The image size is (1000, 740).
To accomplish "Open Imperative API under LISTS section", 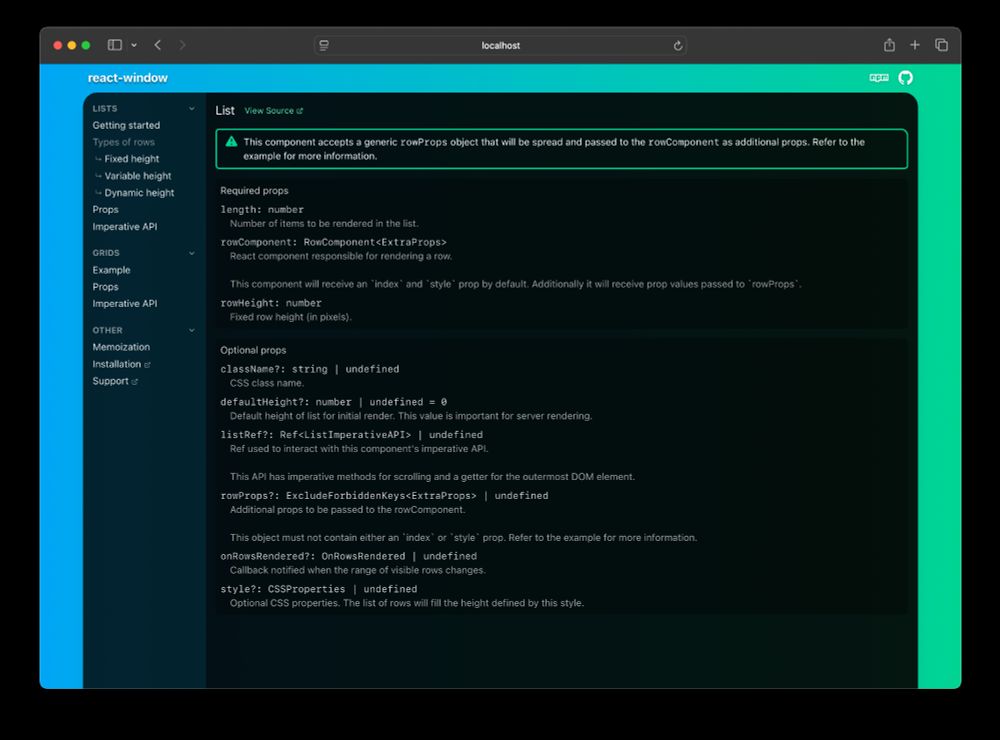I will (125, 226).
